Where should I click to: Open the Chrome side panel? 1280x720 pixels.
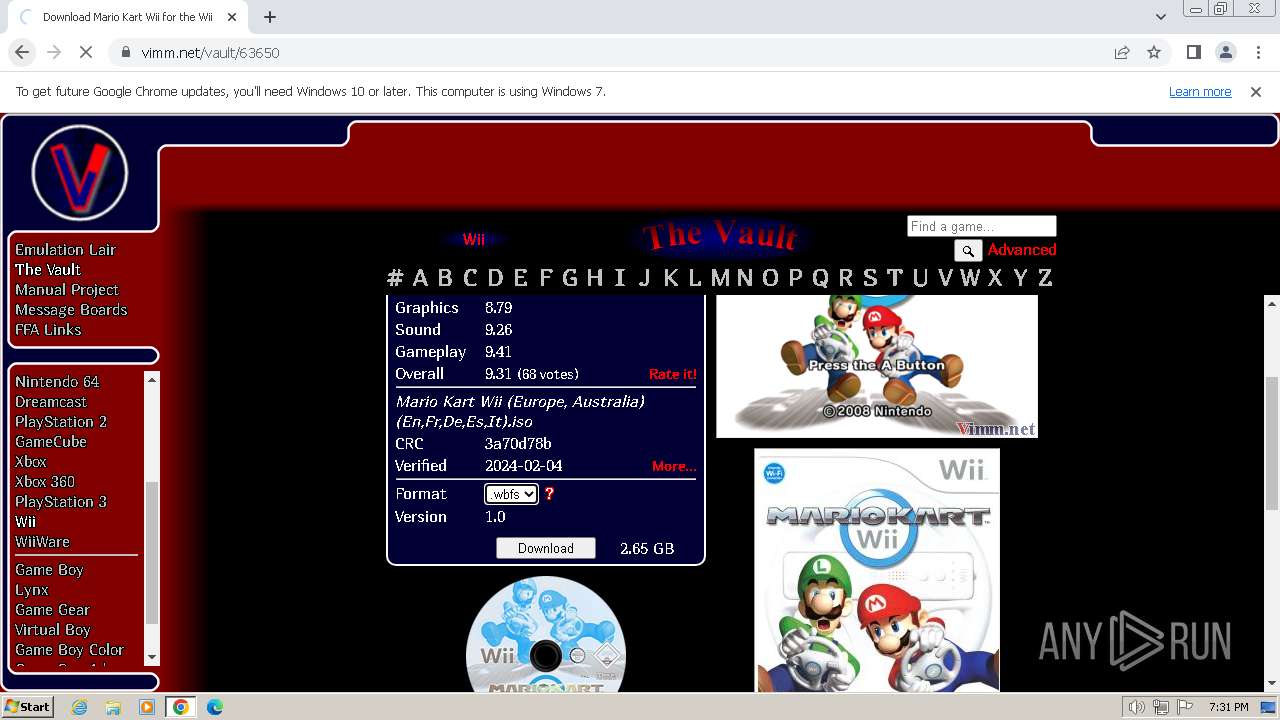1194,53
